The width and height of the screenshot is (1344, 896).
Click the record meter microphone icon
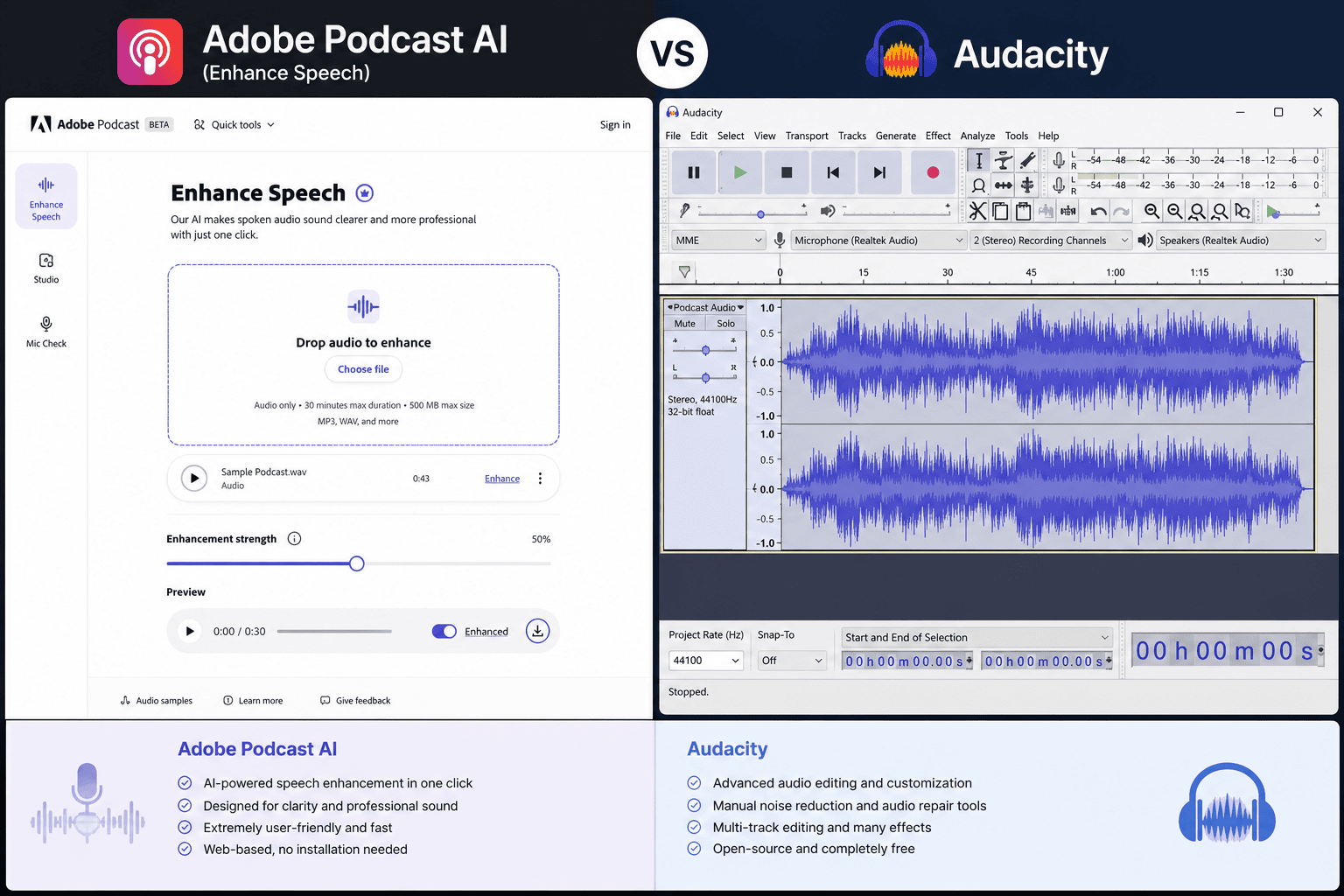click(1059, 160)
